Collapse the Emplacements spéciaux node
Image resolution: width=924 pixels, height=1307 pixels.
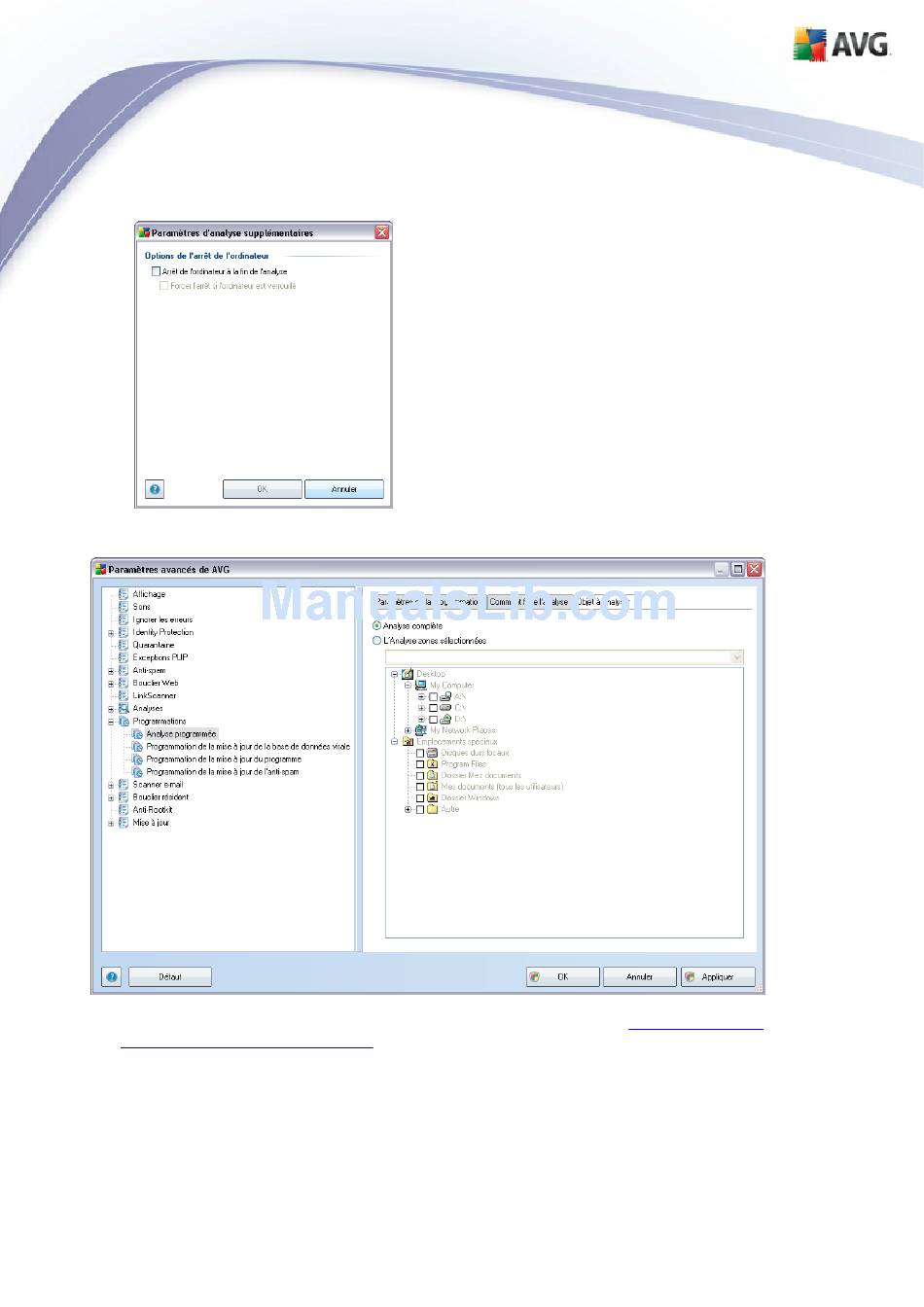point(395,742)
